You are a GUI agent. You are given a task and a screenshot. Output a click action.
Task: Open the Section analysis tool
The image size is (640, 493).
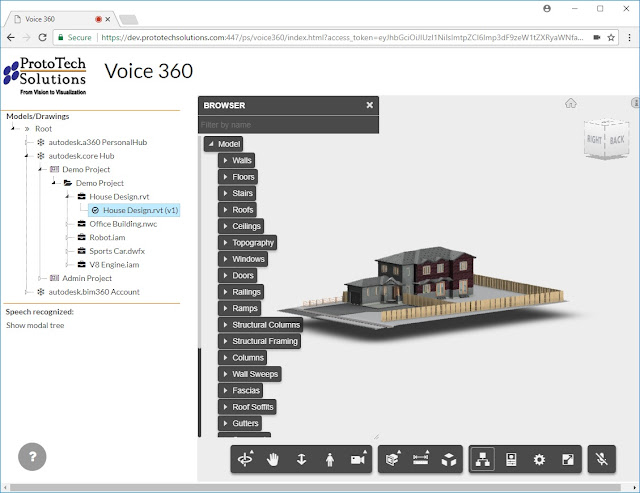pos(392,460)
